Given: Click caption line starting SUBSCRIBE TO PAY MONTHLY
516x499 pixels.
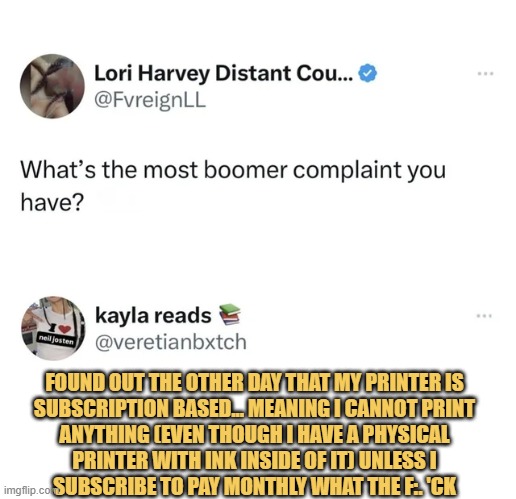Looking at the screenshot, I should (x=256, y=486).
